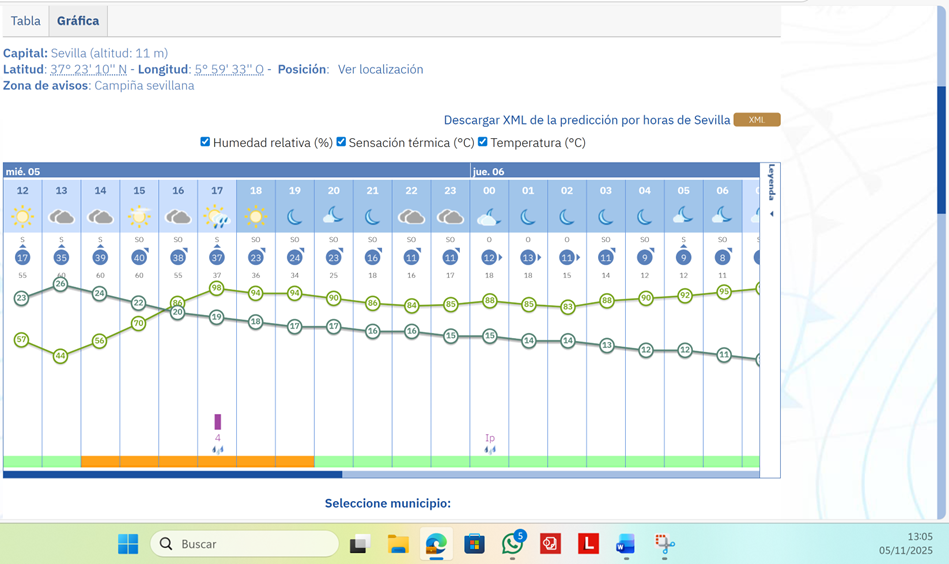Click the Sevilla (altitud: 11 m) link
Screen dimensions: 949x564
109,53
